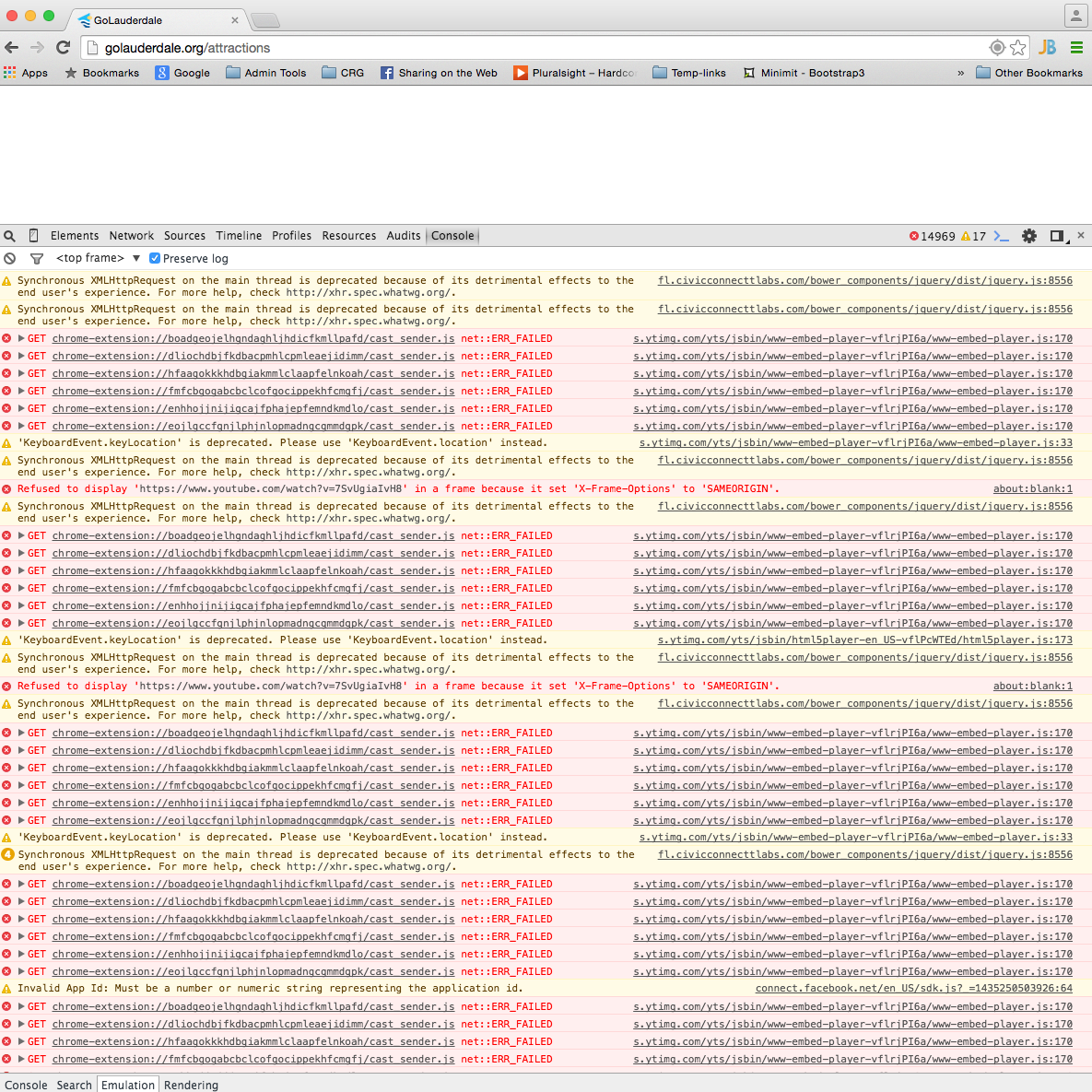
Task: Toggle Preserve log checkbox
Action: pos(155,258)
